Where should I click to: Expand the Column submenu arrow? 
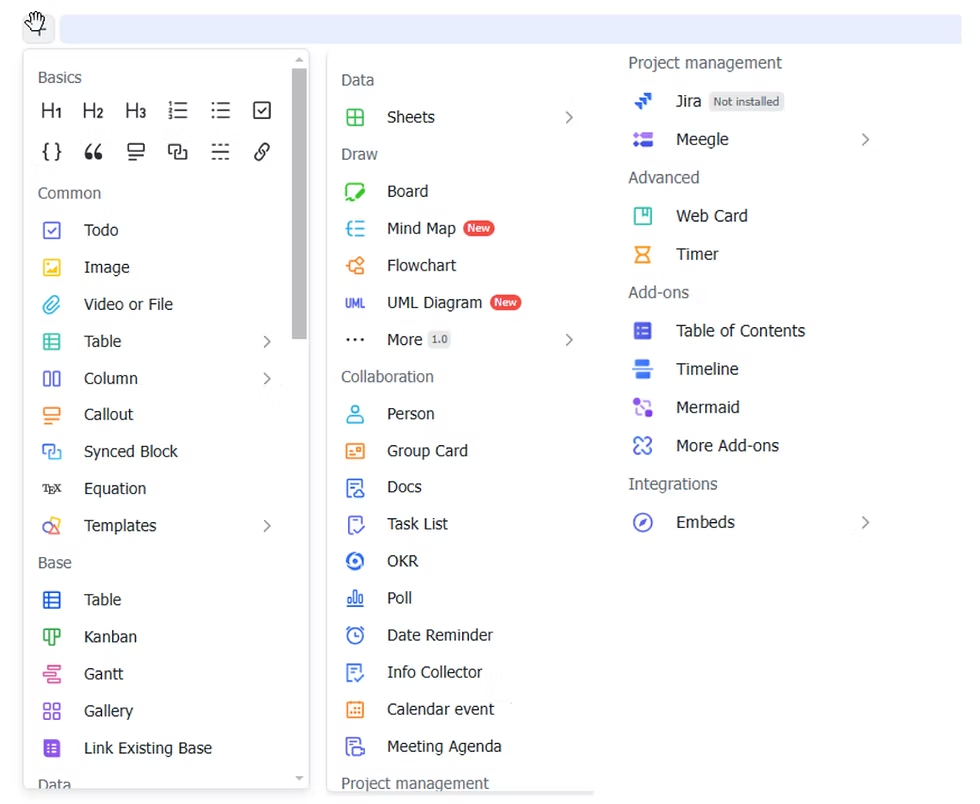pyautogui.click(x=267, y=378)
